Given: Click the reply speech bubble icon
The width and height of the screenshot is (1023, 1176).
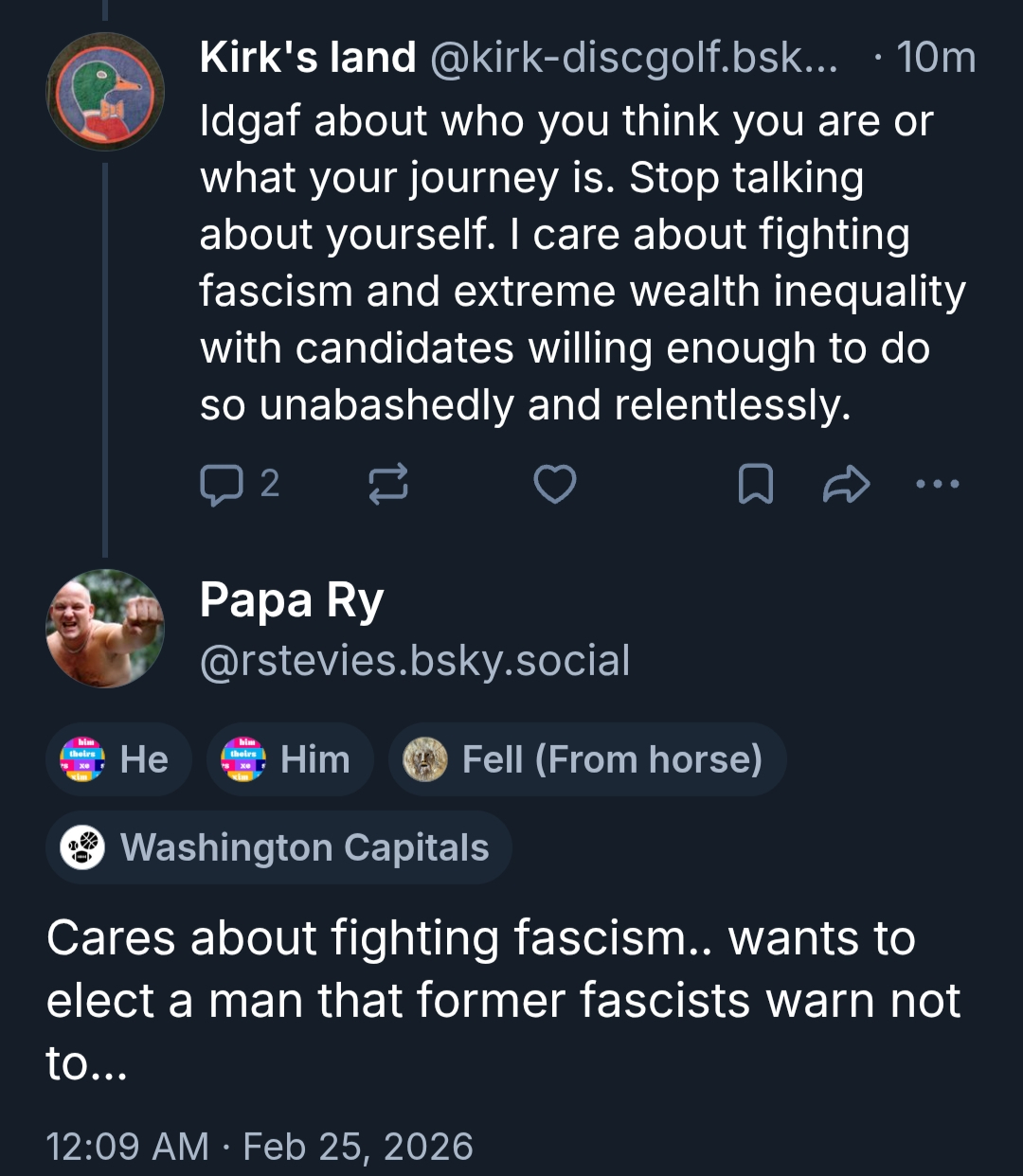Looking at the screenshot, I should point(222,485).
